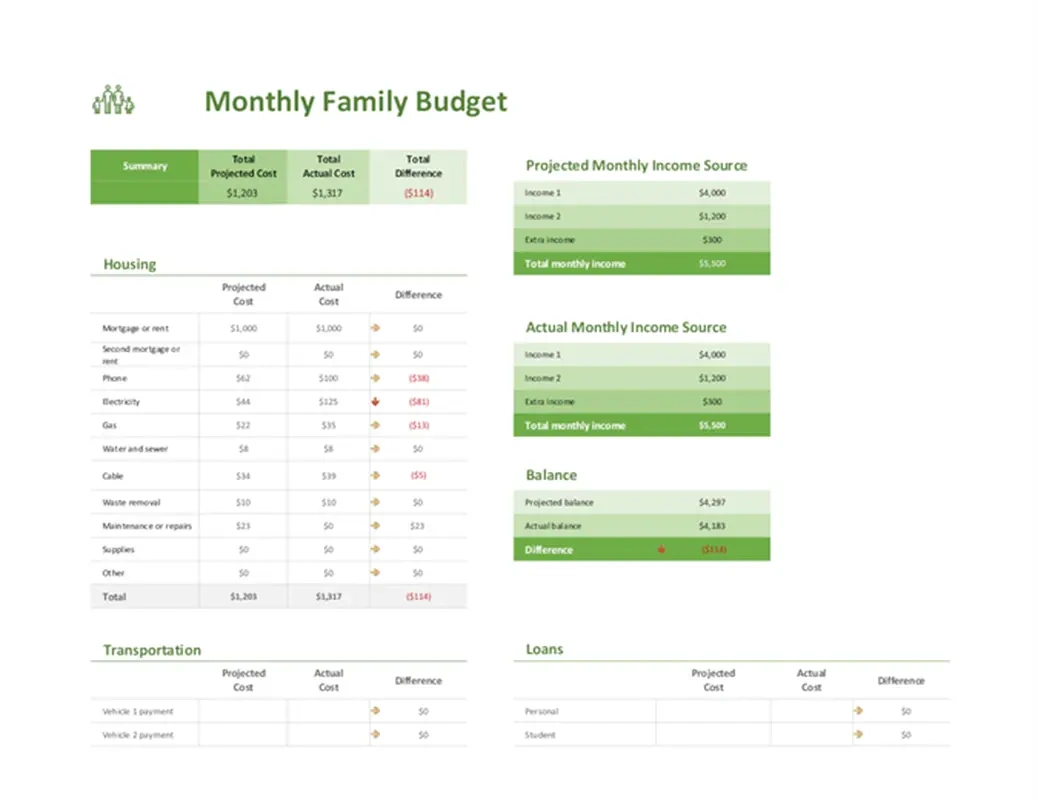Click the red down arrow beside Electricity difference

click(x=374, y=402)
